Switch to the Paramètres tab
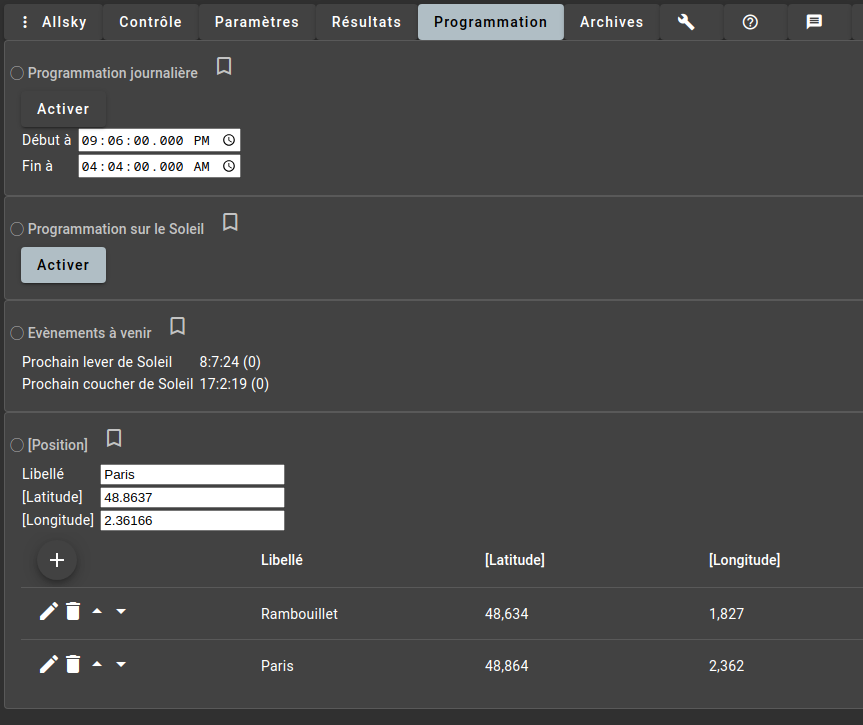This screenshot has width=863, height=725. (x=256, y=22)
